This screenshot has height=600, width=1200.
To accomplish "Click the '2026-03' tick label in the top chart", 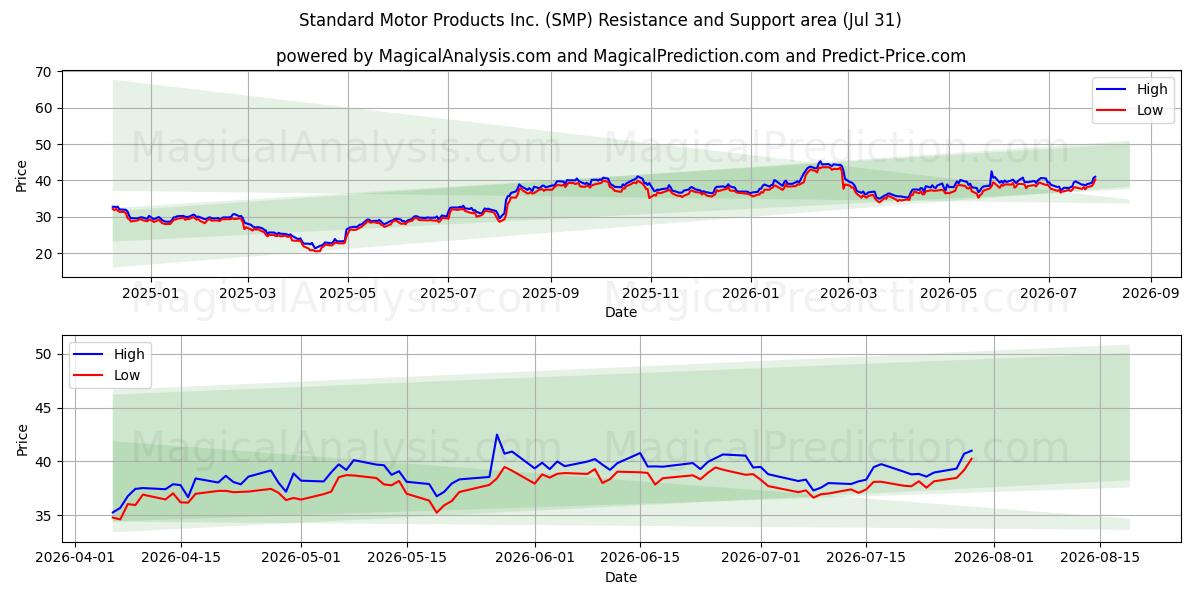I will 847,295.
